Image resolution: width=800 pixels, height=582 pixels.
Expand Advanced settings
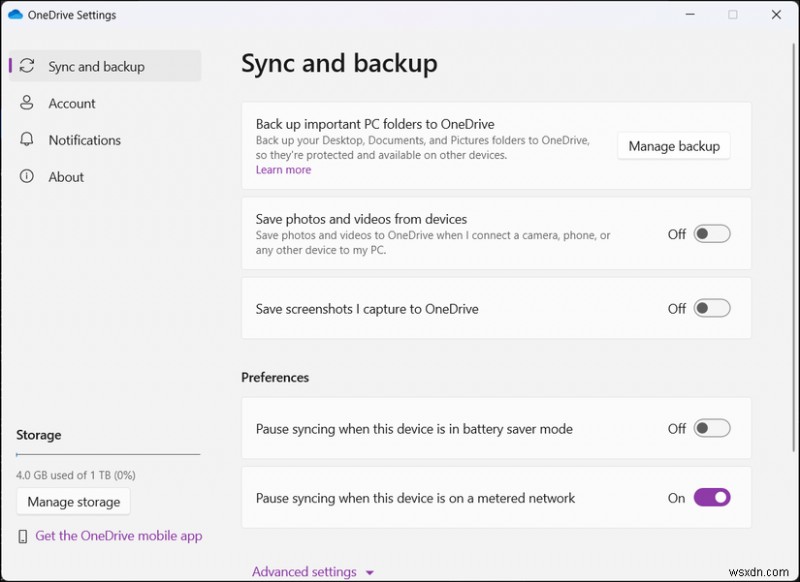313,571
